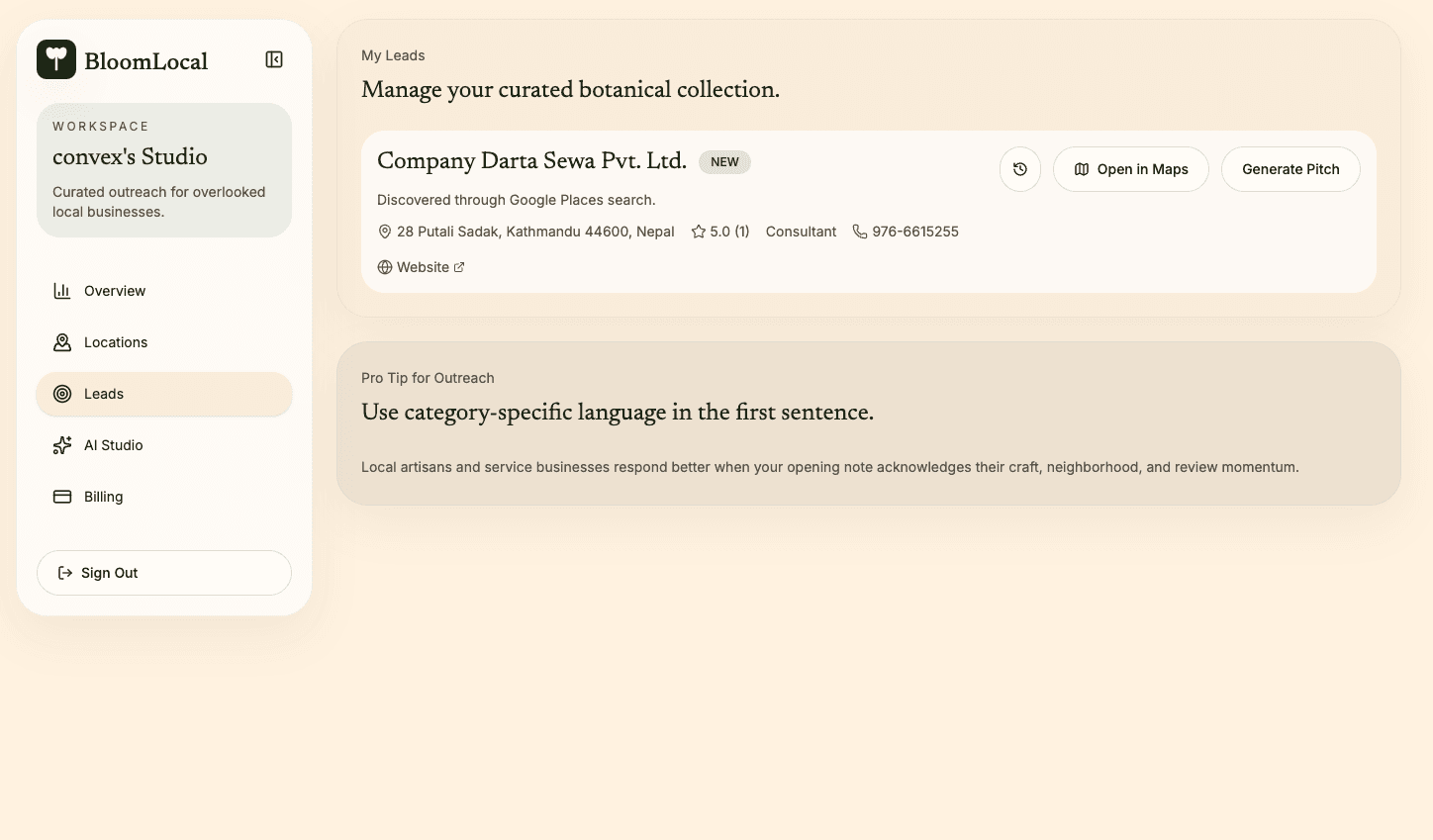Click the pin icon before the Putali Sadak address
This screenshot has width=1433, height=840.
[384, 231]
